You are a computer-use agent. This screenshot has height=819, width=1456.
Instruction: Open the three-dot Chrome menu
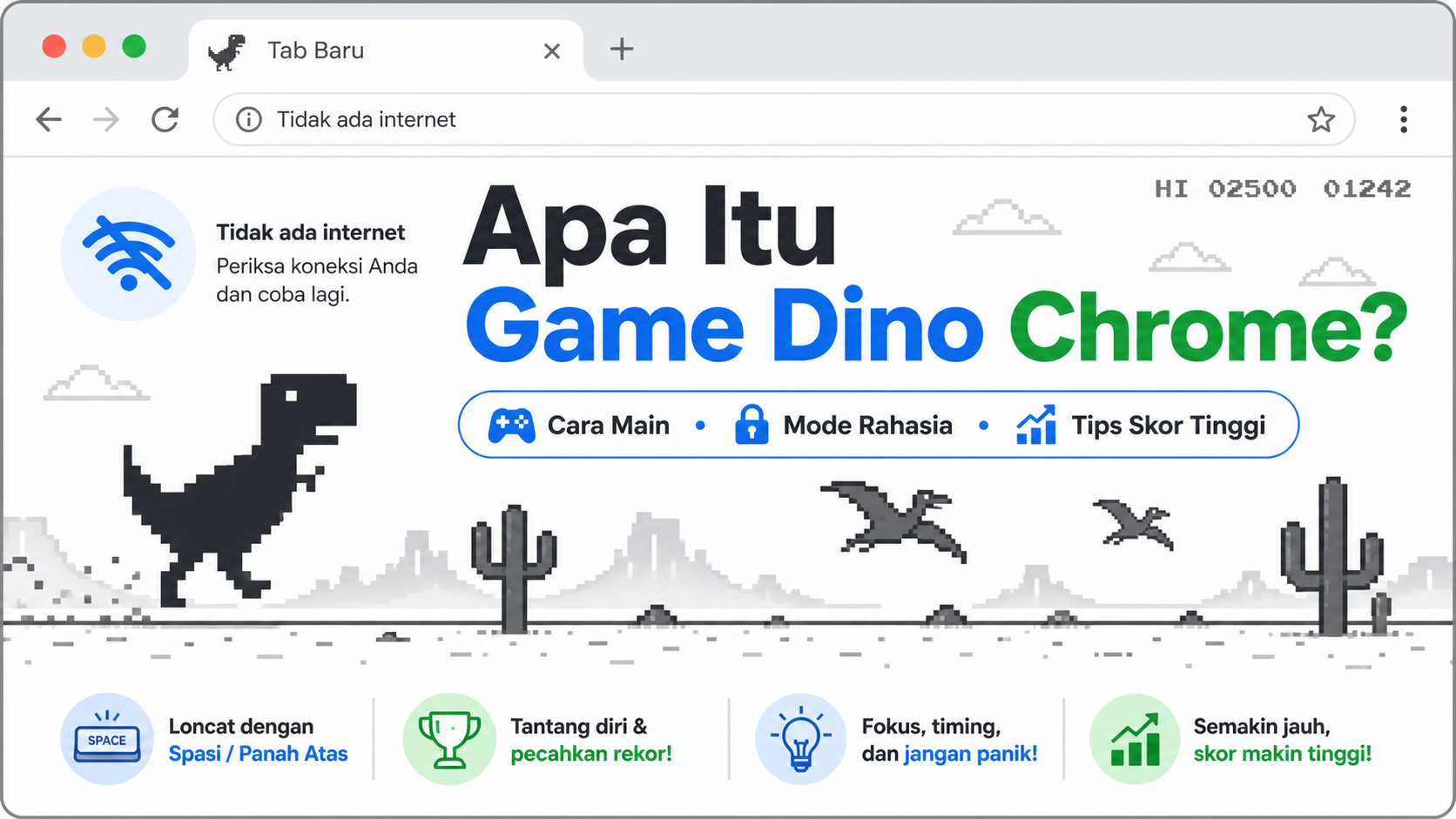(1403, 119)
